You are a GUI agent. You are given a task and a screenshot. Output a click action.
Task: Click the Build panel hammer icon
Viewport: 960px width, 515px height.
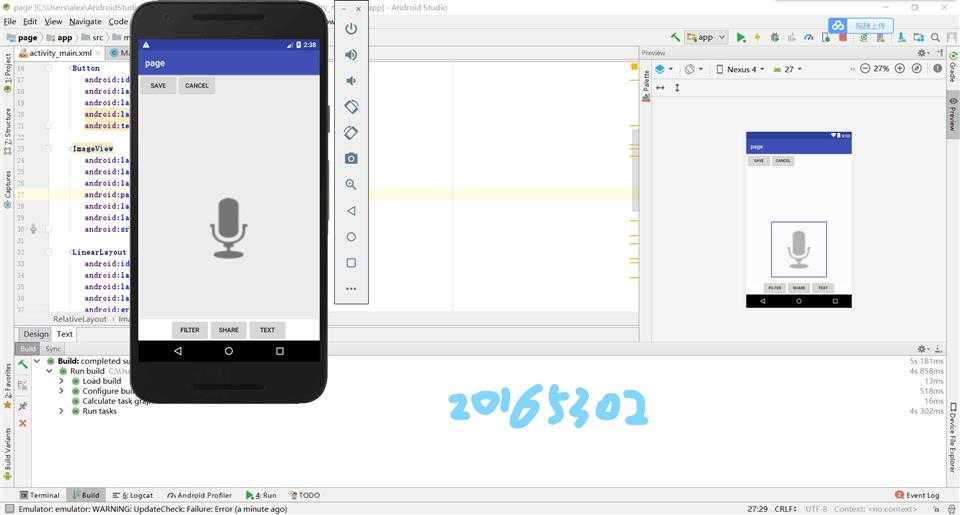click(23, 364)
